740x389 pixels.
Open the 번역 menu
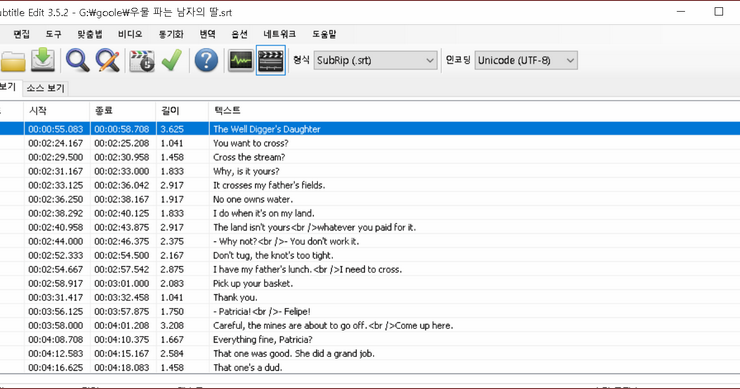pos(207,34)
